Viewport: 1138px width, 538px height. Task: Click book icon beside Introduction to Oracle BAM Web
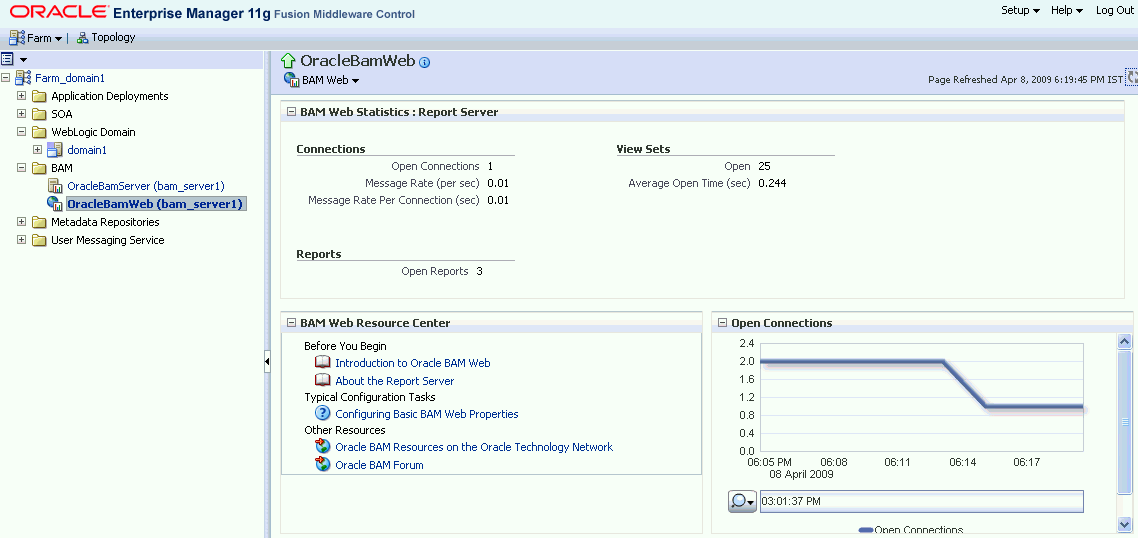(323, 362)
